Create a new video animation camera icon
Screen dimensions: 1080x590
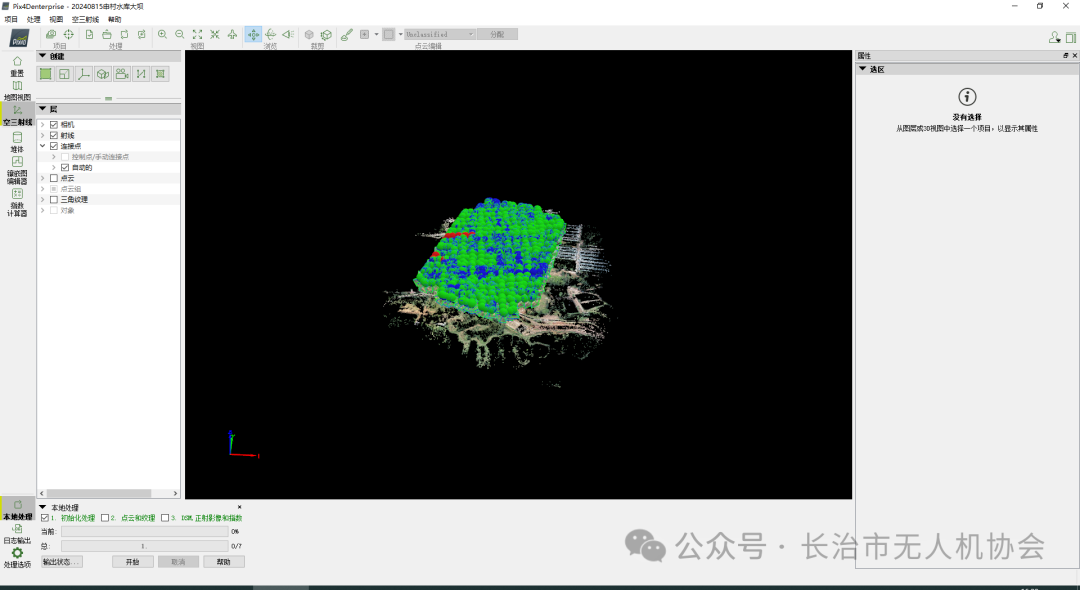122,74
